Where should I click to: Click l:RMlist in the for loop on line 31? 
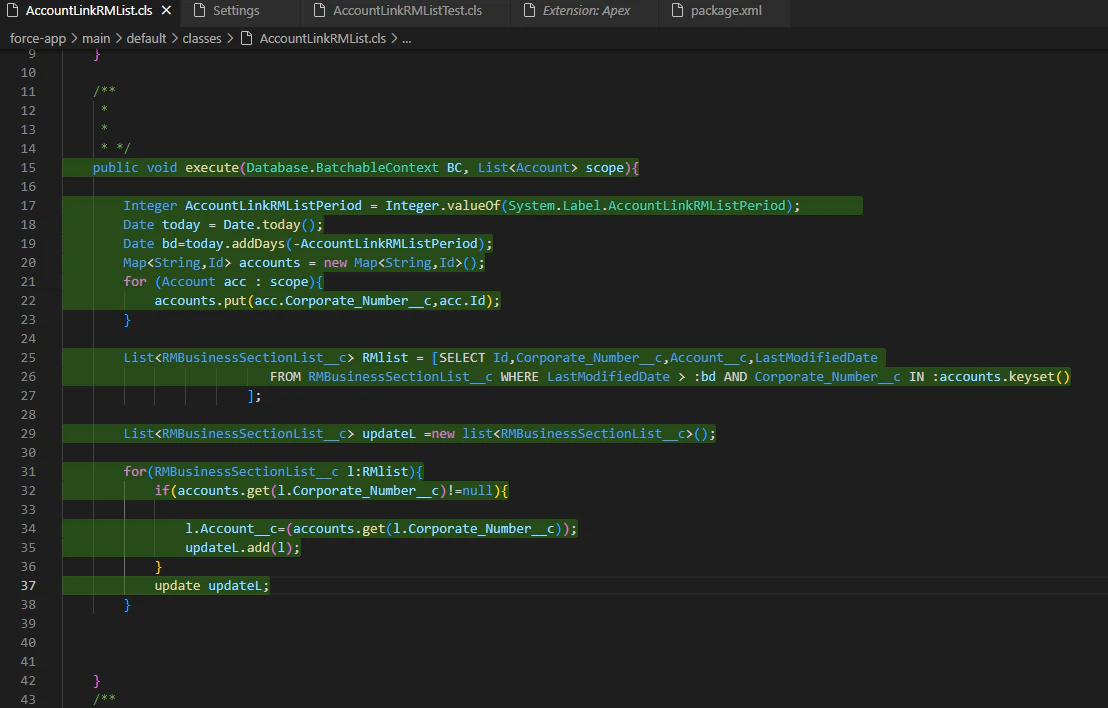377,471
